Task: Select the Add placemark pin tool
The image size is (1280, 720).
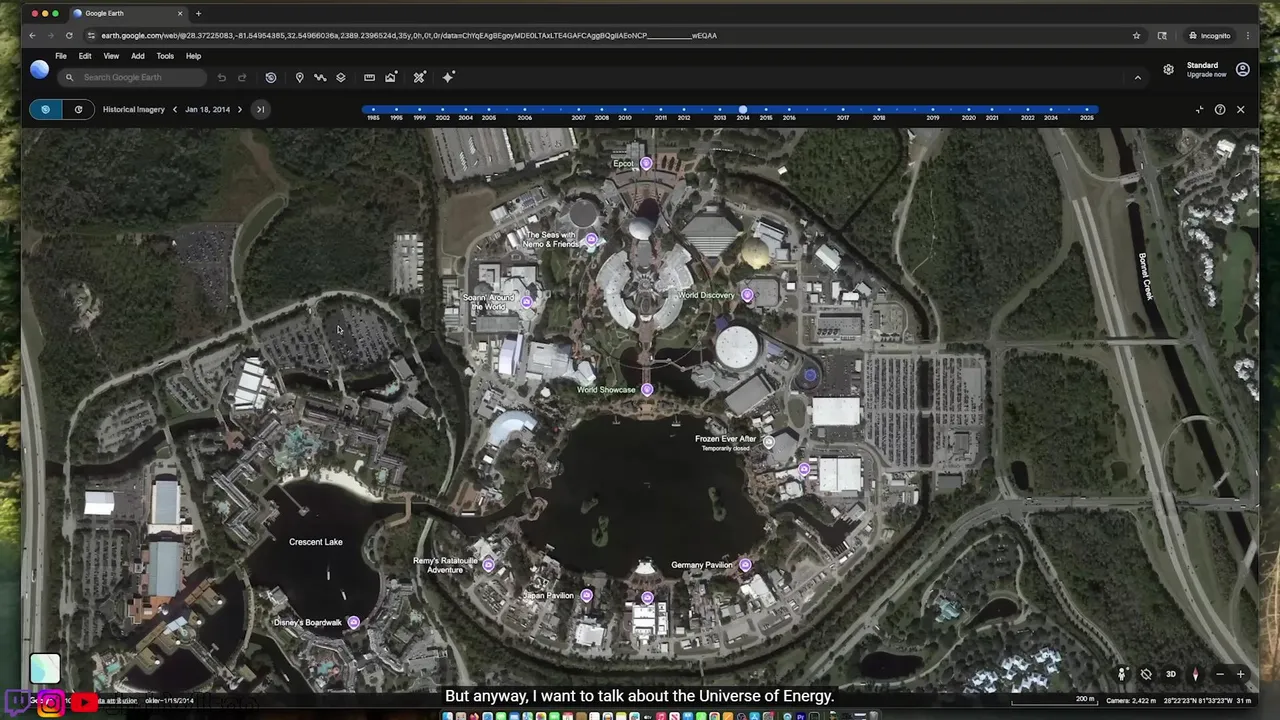Action: [299, 77]
